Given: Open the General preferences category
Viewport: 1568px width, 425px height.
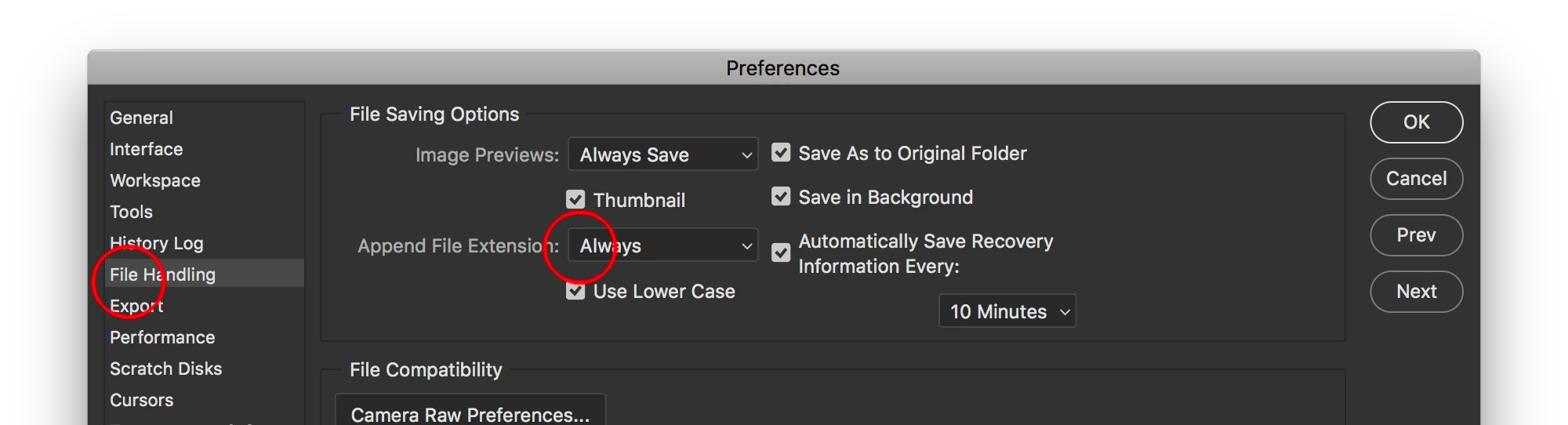Looking at the screenshot, I should pos(141,118).
